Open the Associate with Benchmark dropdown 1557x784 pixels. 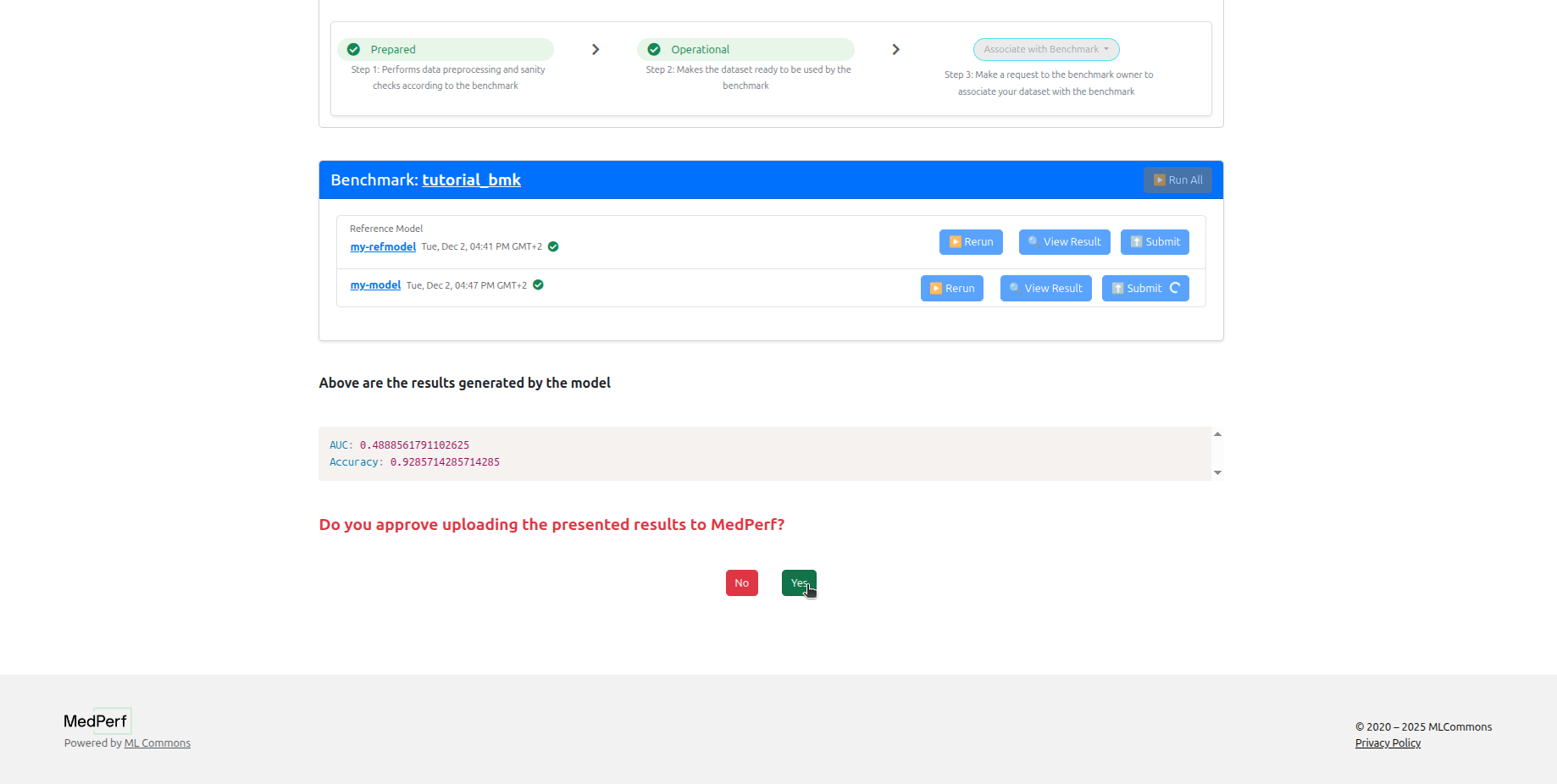point(1046,49)
